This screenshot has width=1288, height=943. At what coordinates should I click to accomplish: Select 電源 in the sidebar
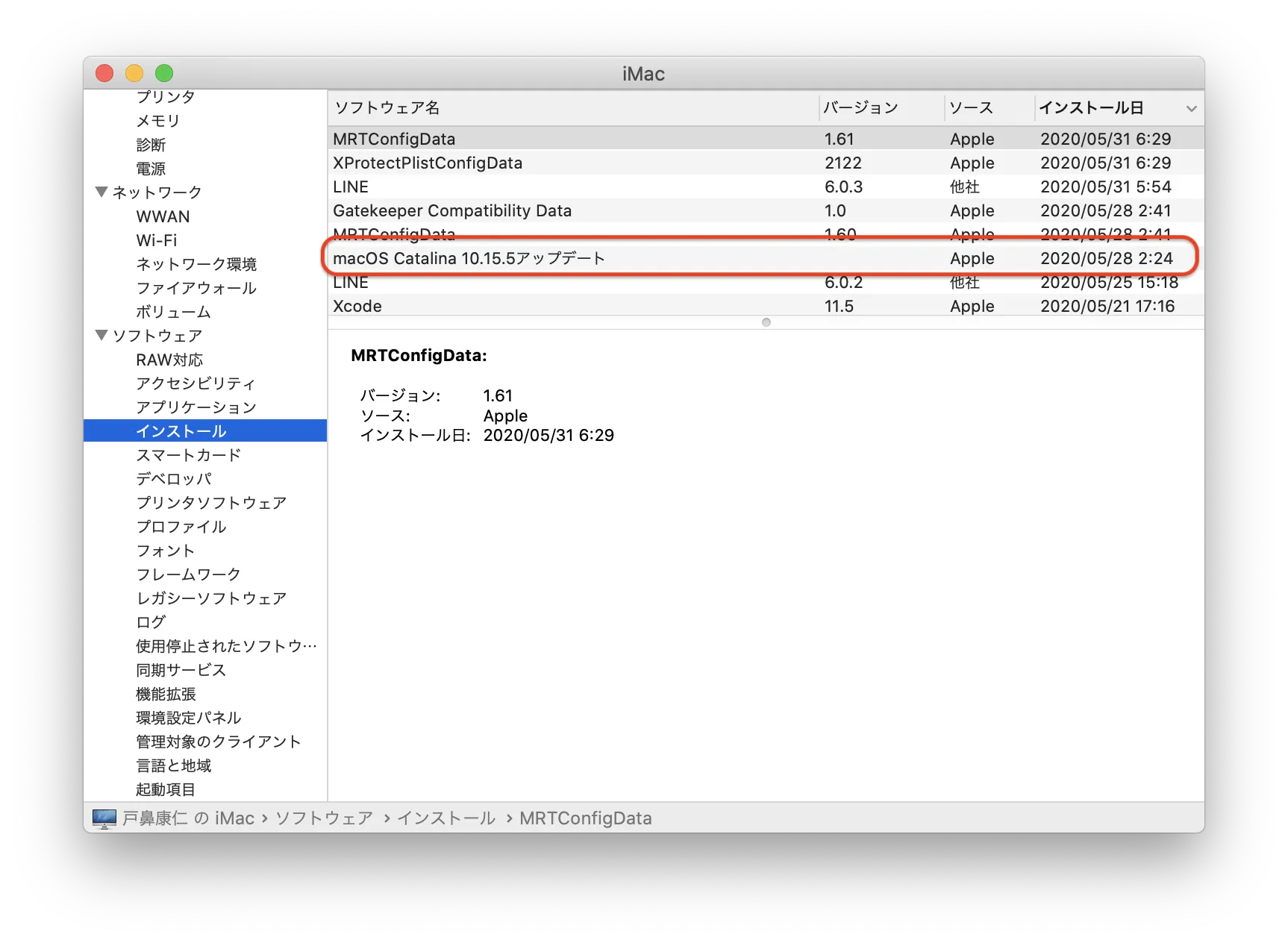(151, 169)
